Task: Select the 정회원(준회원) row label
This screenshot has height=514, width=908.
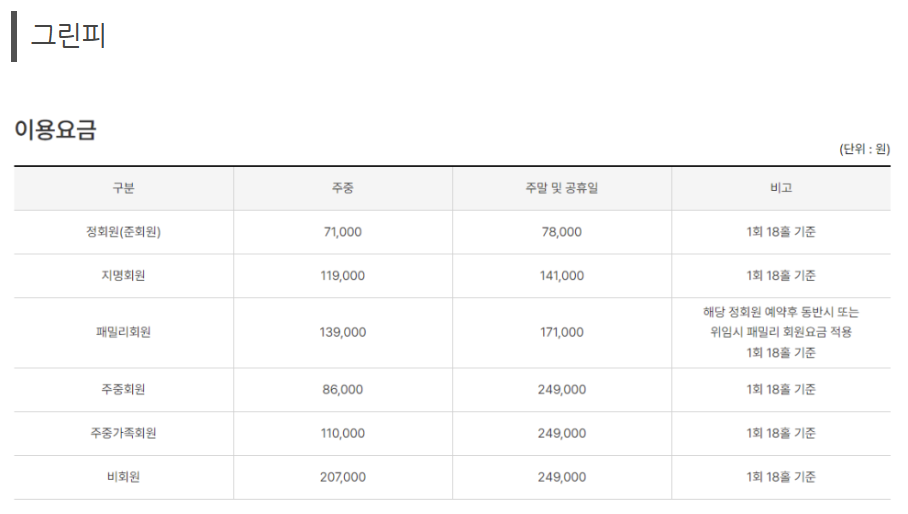Action: [123, 232]
